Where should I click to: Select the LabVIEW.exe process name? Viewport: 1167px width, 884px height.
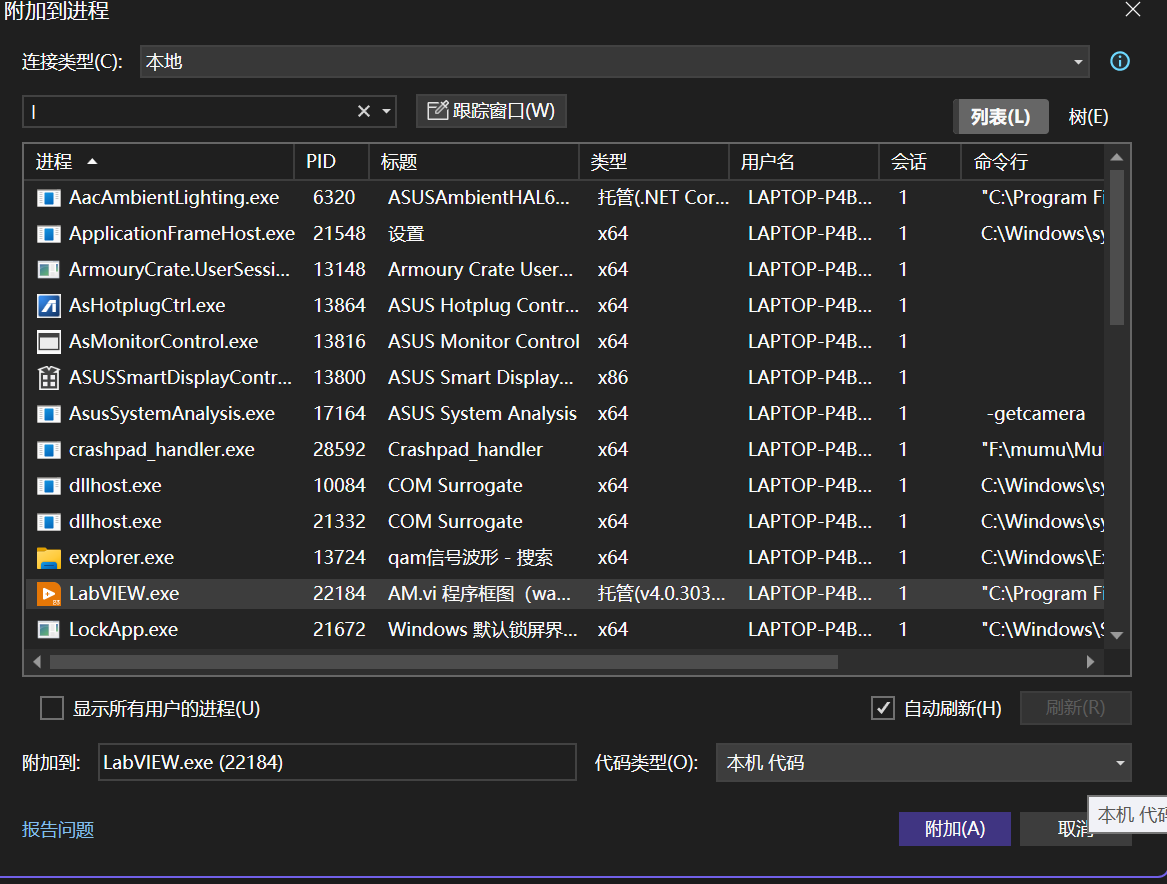pyautogui.click(x=124, y=594)
